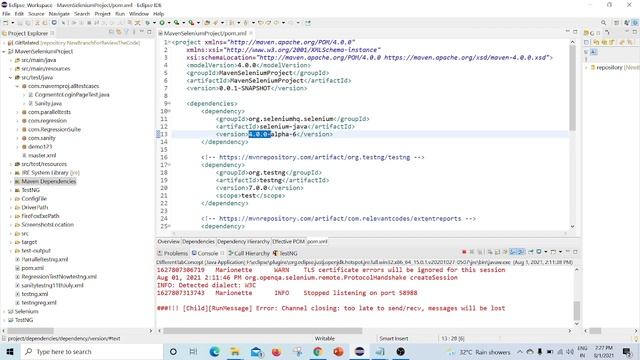Click the Save toolbar icon
The width and height of the screenshot is (640, 360).
pos(20,23)
